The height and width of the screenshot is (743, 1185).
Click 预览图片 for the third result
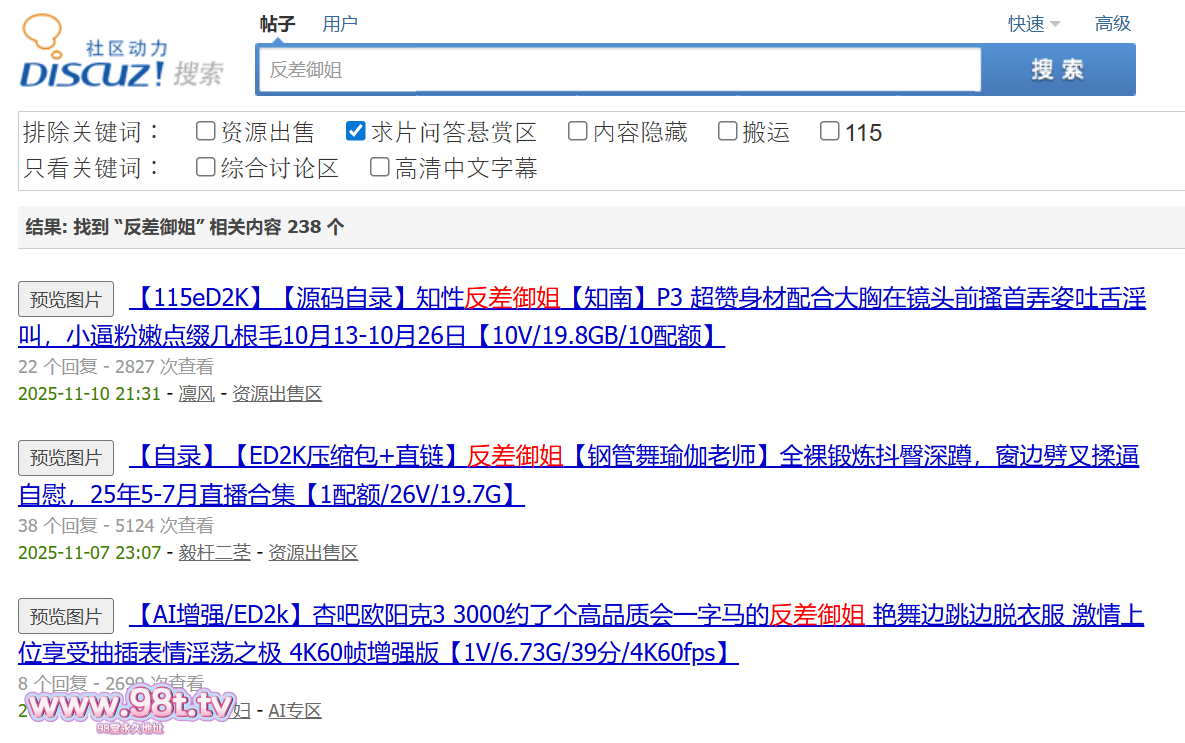coord(66,616)
